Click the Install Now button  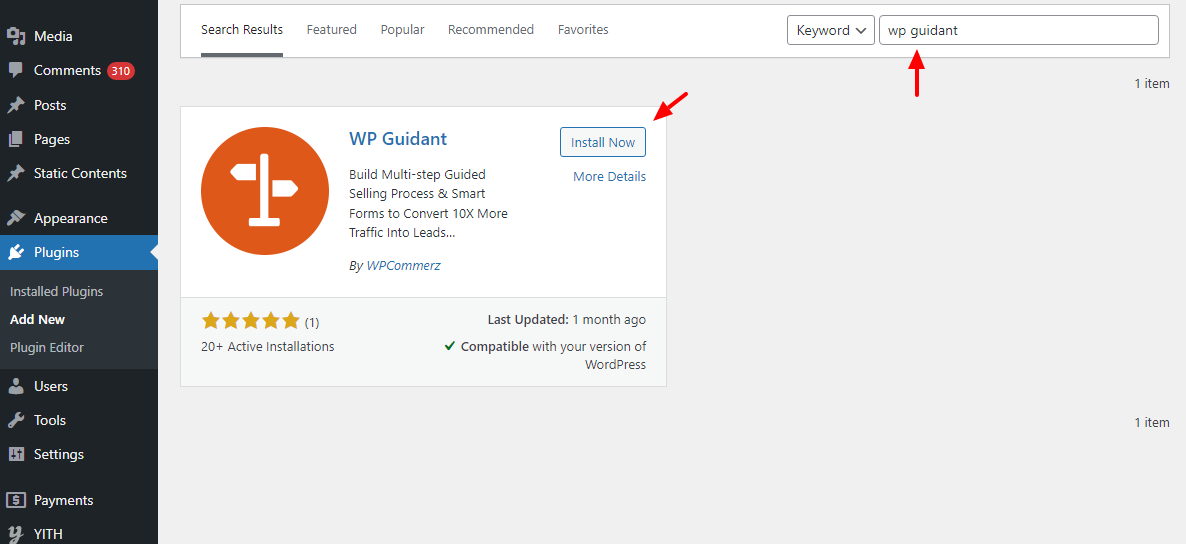pyautogui.click(x=603, y=142)
